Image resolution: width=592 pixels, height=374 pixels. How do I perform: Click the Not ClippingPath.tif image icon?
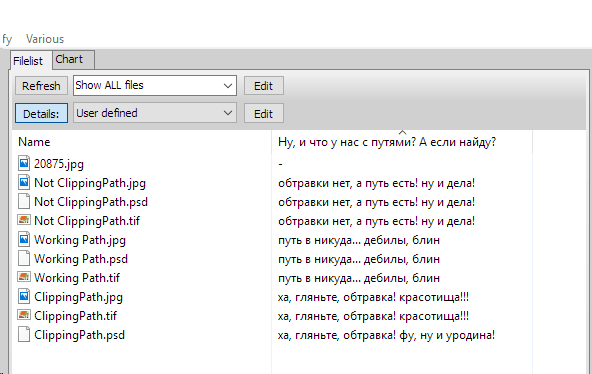(24, 220)
